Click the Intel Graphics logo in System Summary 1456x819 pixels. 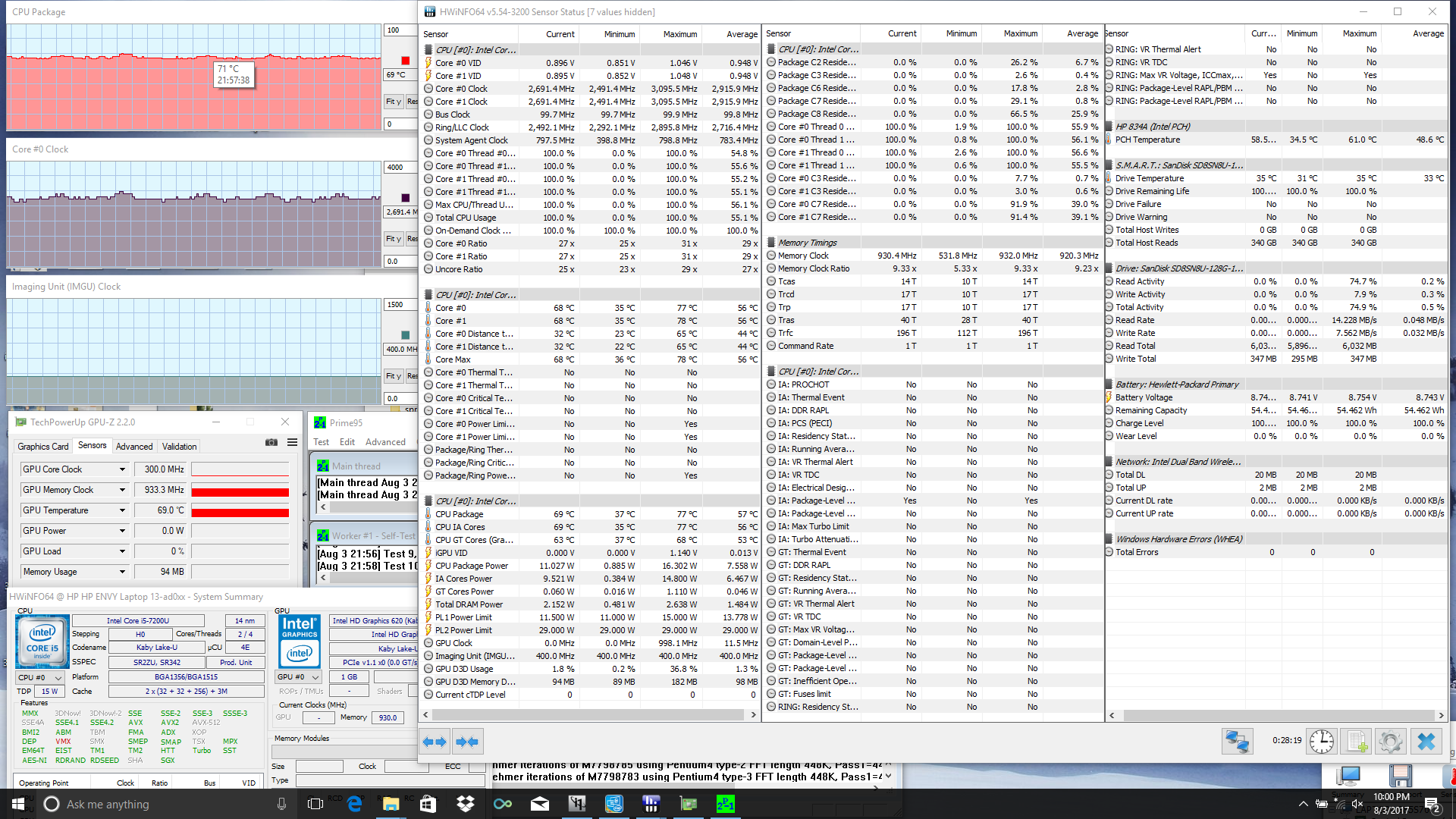[300, 640]
